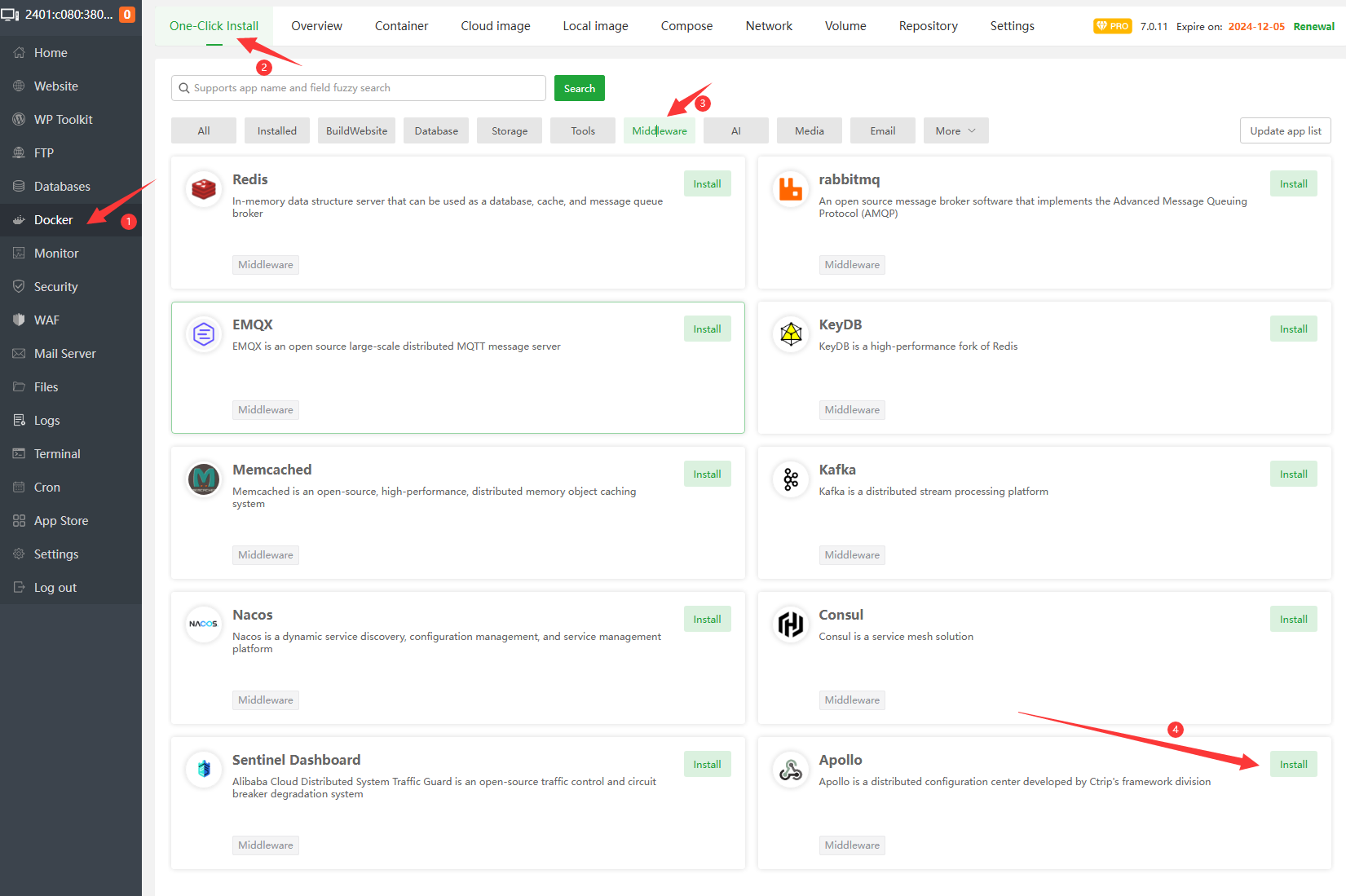The height and width of the screenshot is (896, 1346).
Task: Click the Cron calendar icon
Action: point(19,488)
